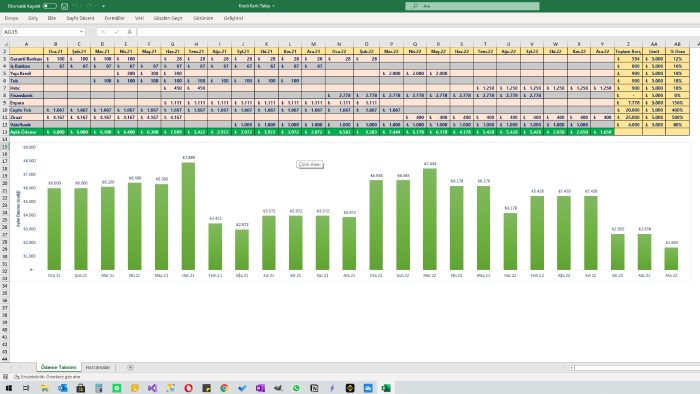The height and width of the screenshot is (394, 700).
Task: Open the Gözden Geçir ribbon tab
Action: (x=168, y=18)
